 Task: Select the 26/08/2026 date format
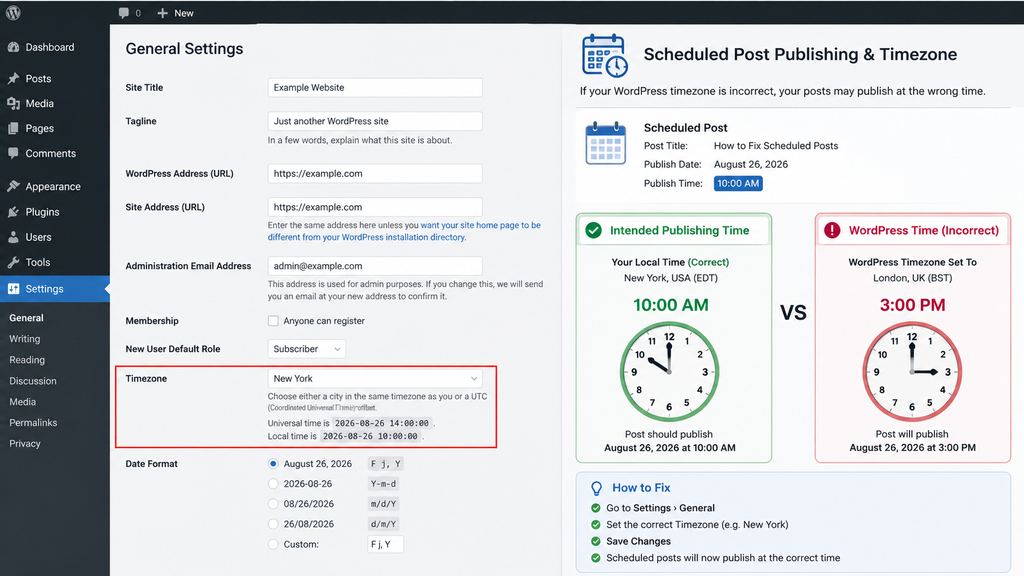pos(273,524)
